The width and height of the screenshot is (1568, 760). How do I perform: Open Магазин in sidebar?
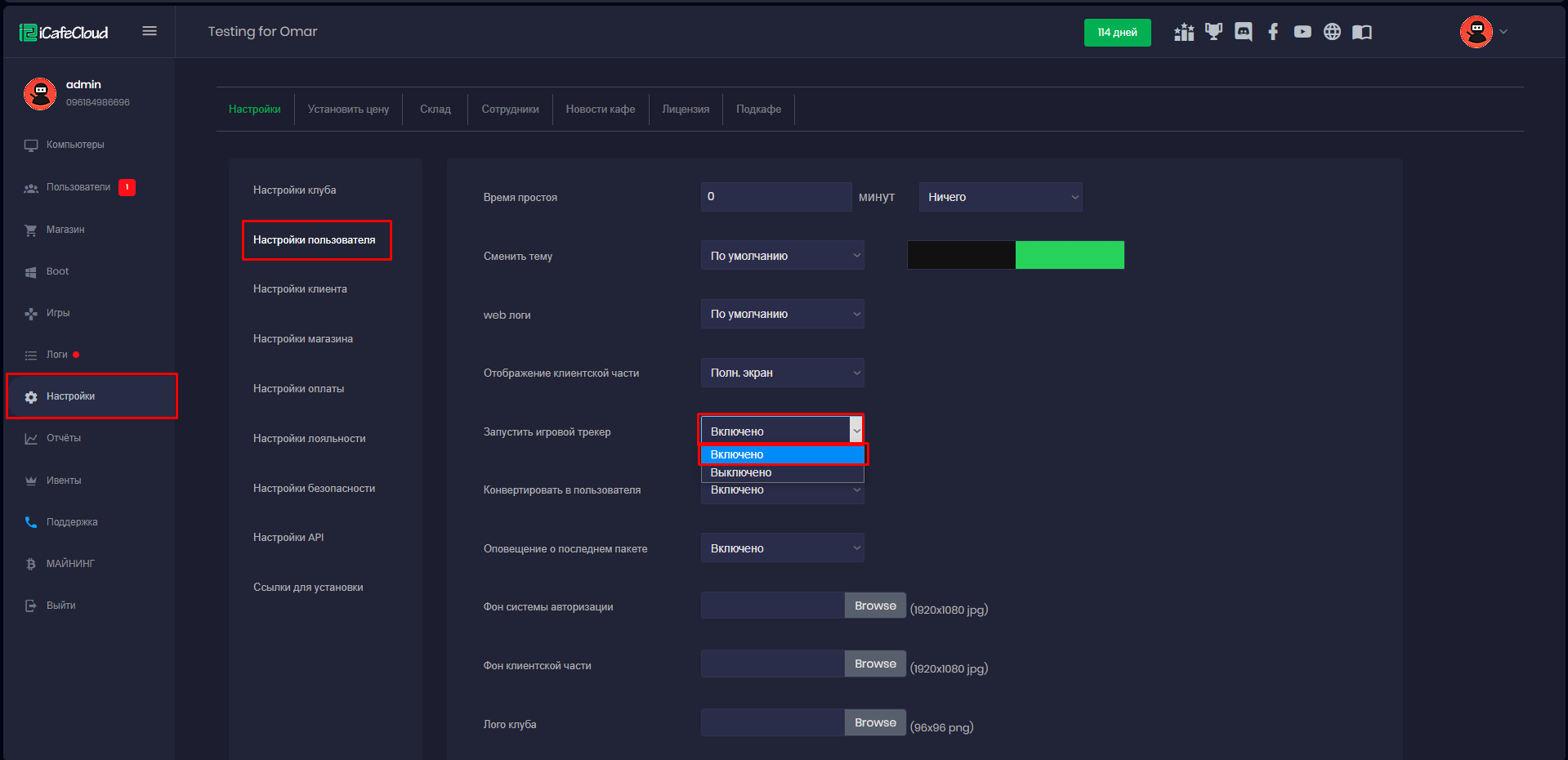pyautogui.click(x=65, y=230)
